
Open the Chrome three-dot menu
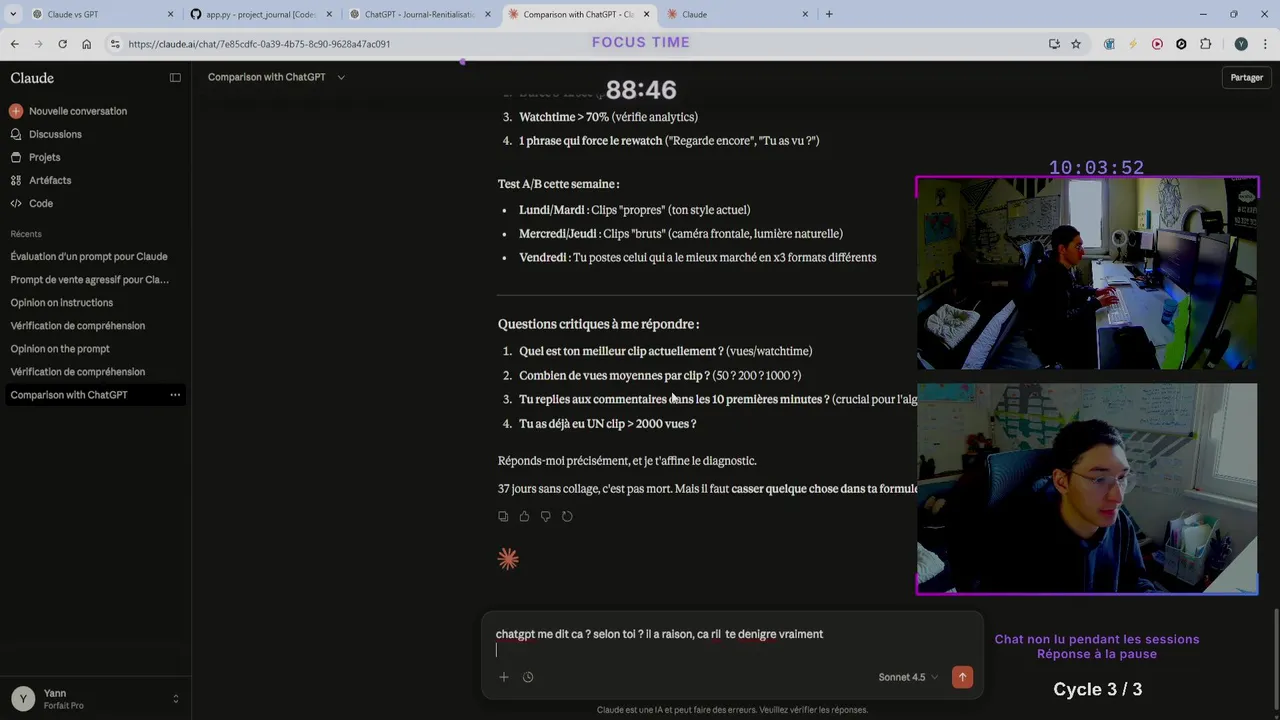point(1265,44)
